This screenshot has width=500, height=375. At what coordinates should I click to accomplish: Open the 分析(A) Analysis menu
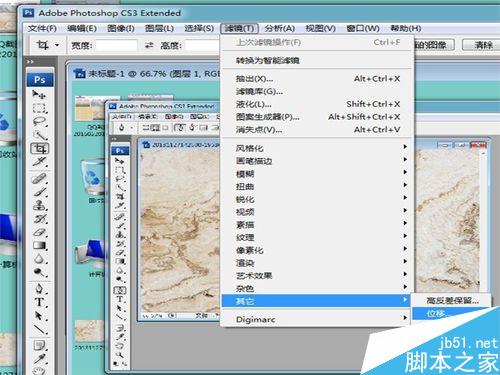[x=280, y=28]
